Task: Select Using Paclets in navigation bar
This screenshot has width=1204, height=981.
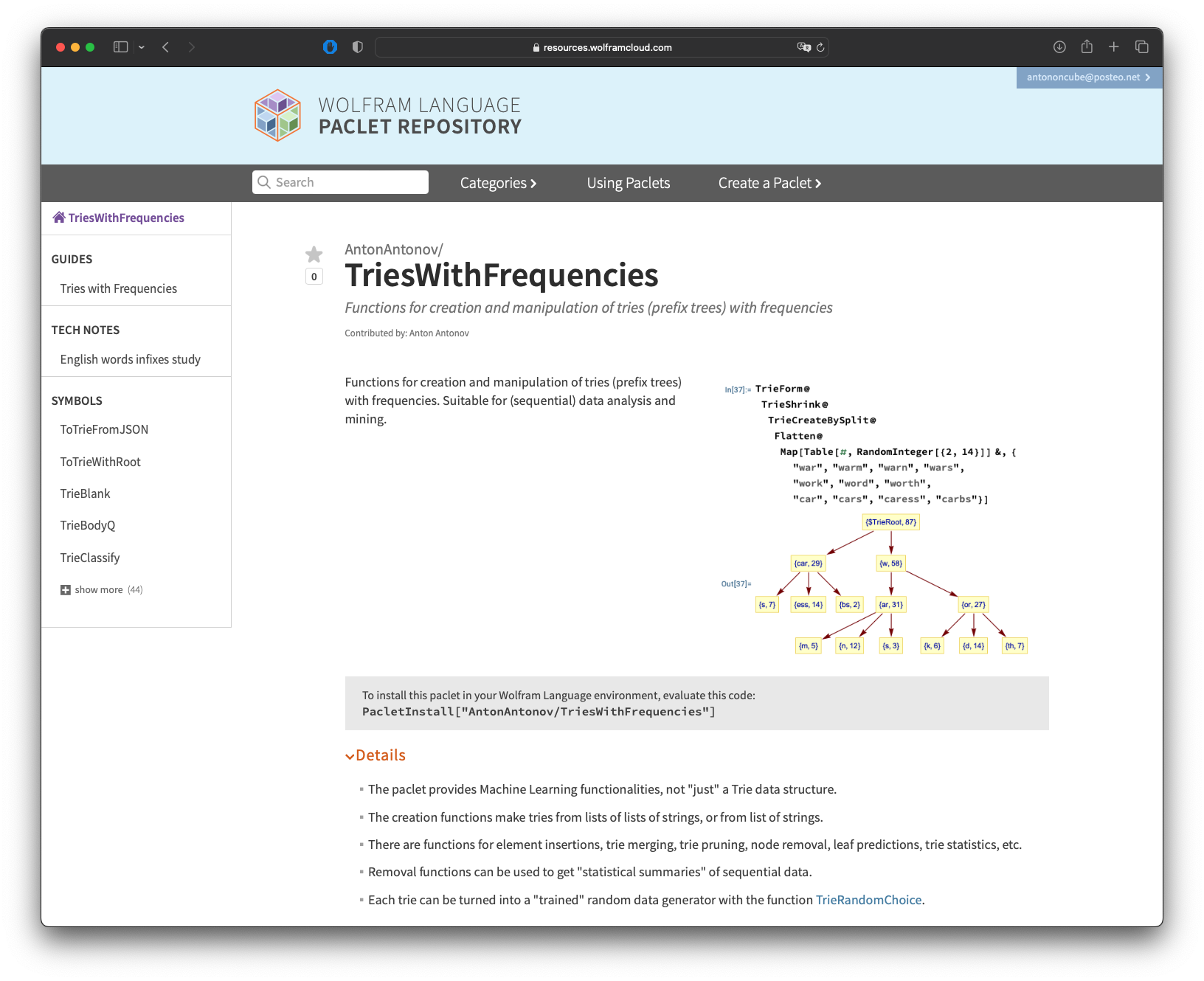Action: 629,183
